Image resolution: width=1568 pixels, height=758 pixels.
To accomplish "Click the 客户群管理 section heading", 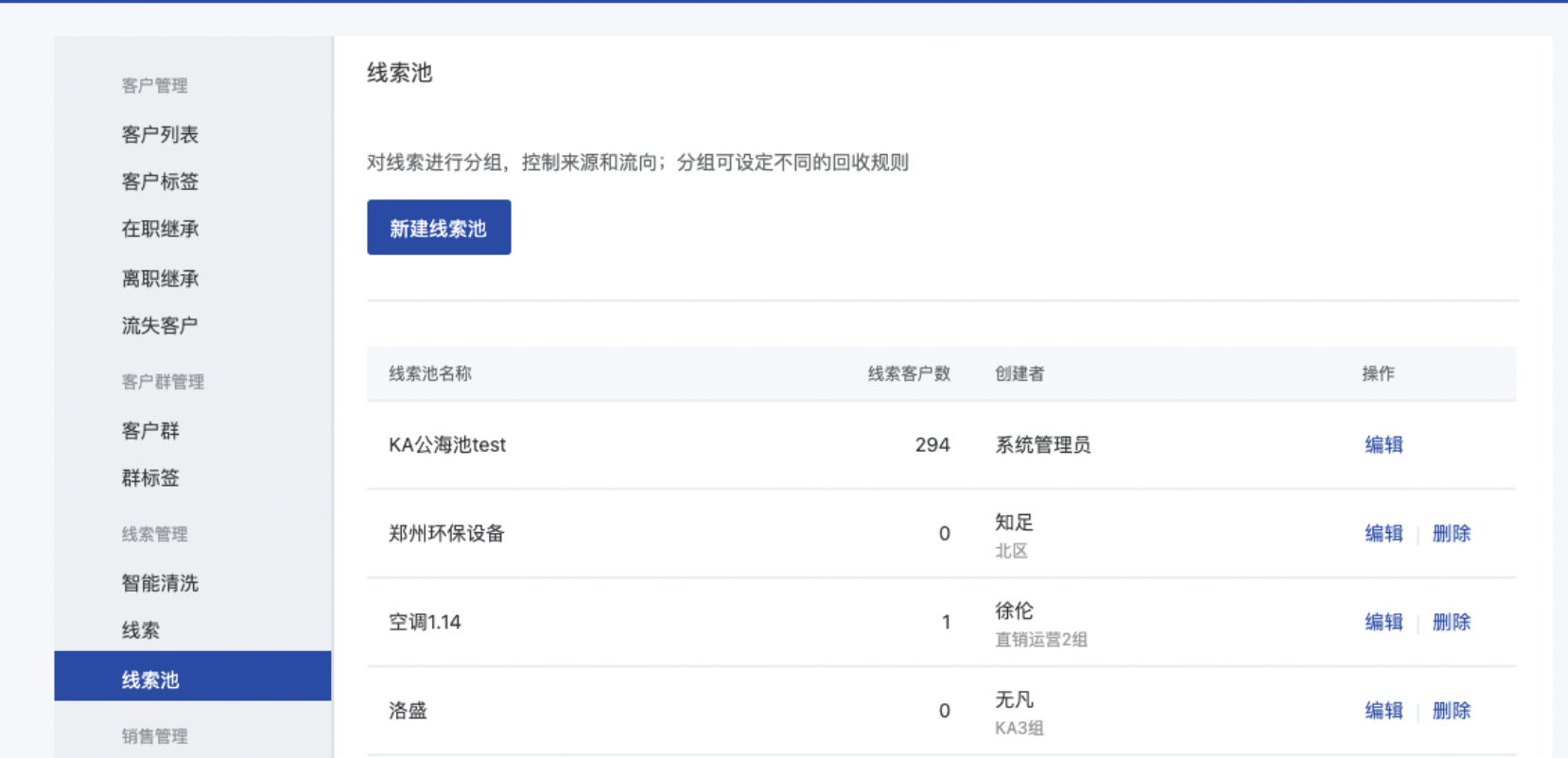I will click(x=163, y=382).
